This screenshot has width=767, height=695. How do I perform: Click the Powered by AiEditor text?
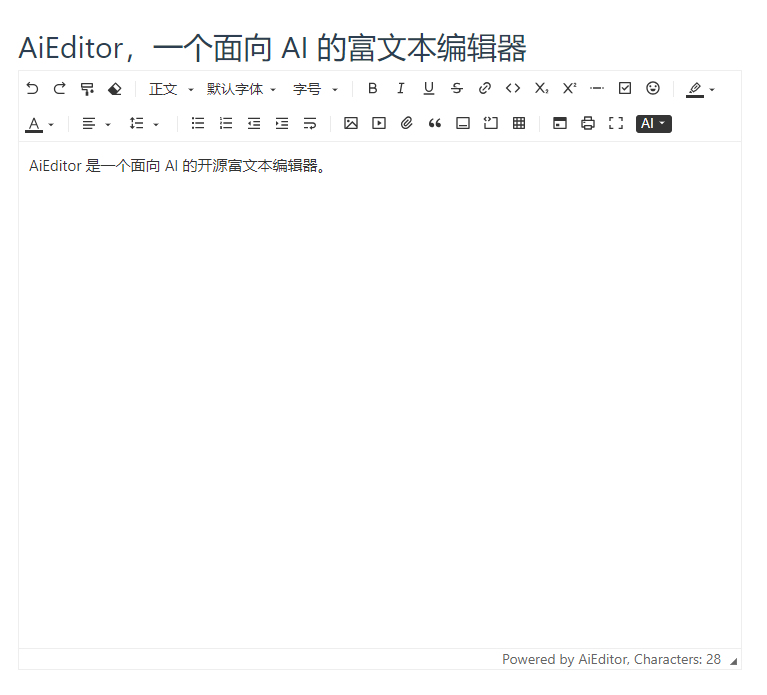564,659
